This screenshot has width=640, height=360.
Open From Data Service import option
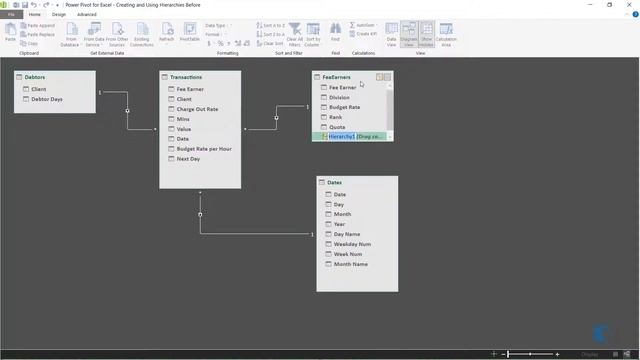tap(94, 34)
